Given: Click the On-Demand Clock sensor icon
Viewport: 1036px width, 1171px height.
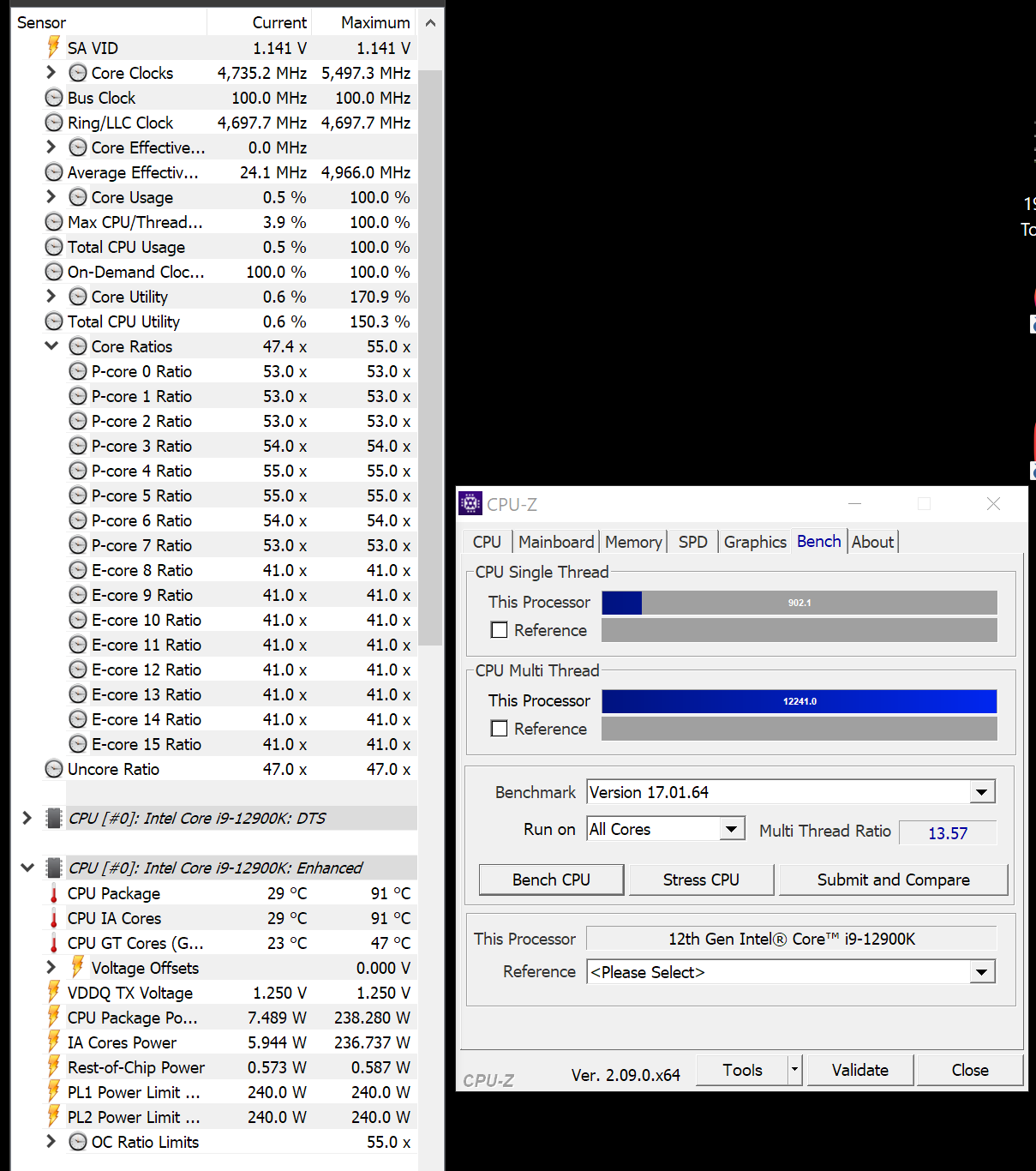Looking at the screenshot, I should click(54, 272).
